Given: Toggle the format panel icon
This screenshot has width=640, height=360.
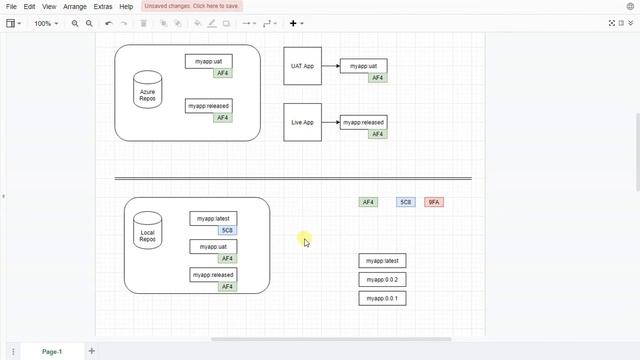Looking at the screenshot, I should point(621,23).
